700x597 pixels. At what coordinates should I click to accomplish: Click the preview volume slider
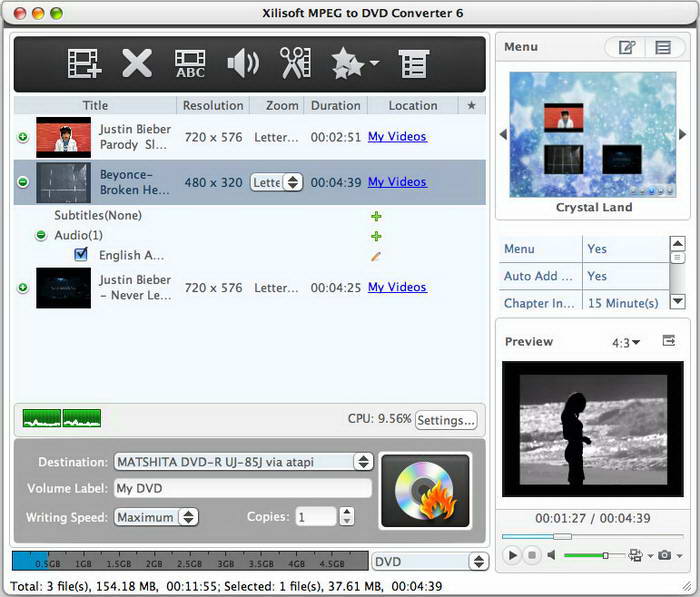(594, 555)
